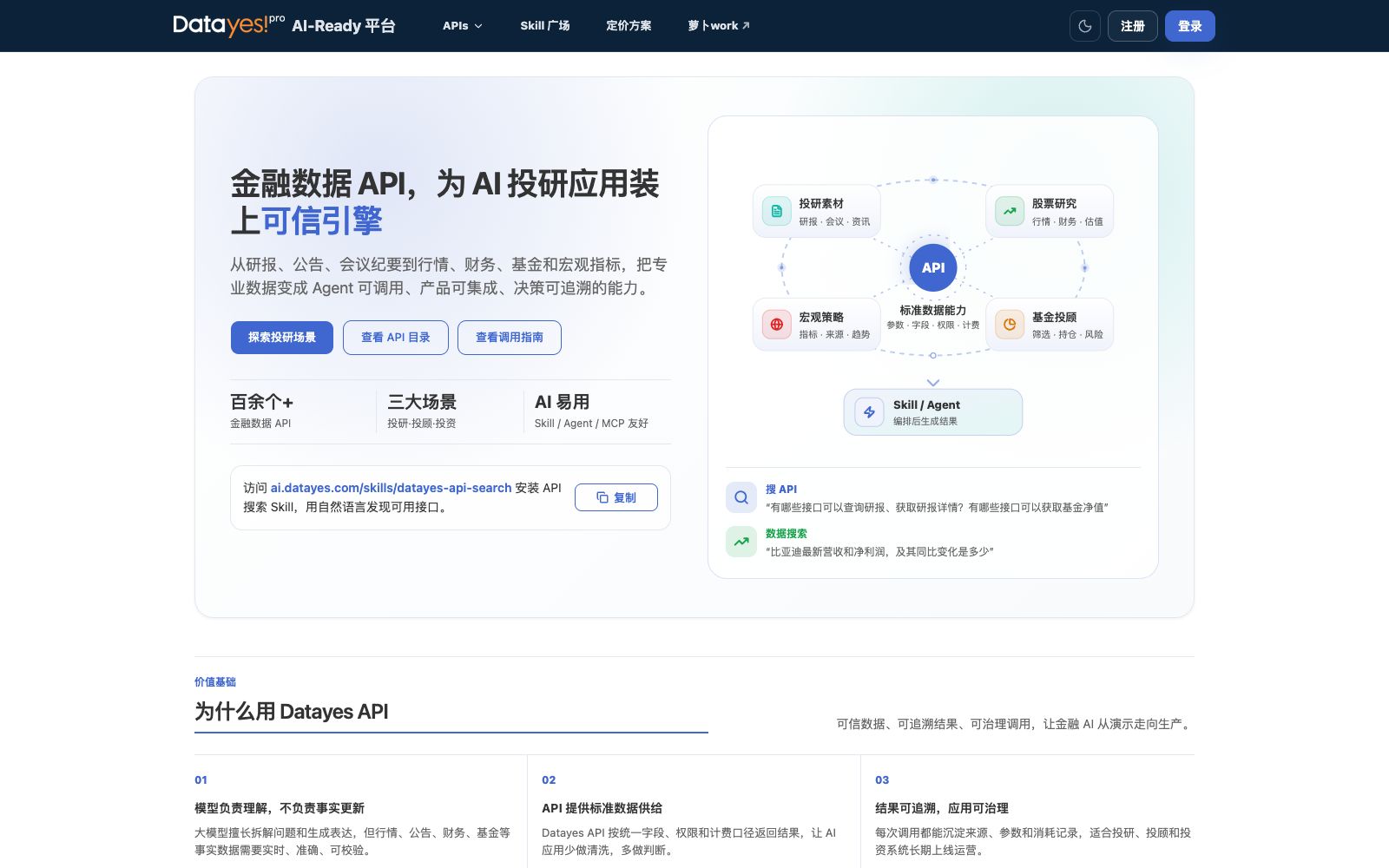The image size is (1389, 868).
Task: Click the 股票研究 card title
Action: click(1054, 203)
